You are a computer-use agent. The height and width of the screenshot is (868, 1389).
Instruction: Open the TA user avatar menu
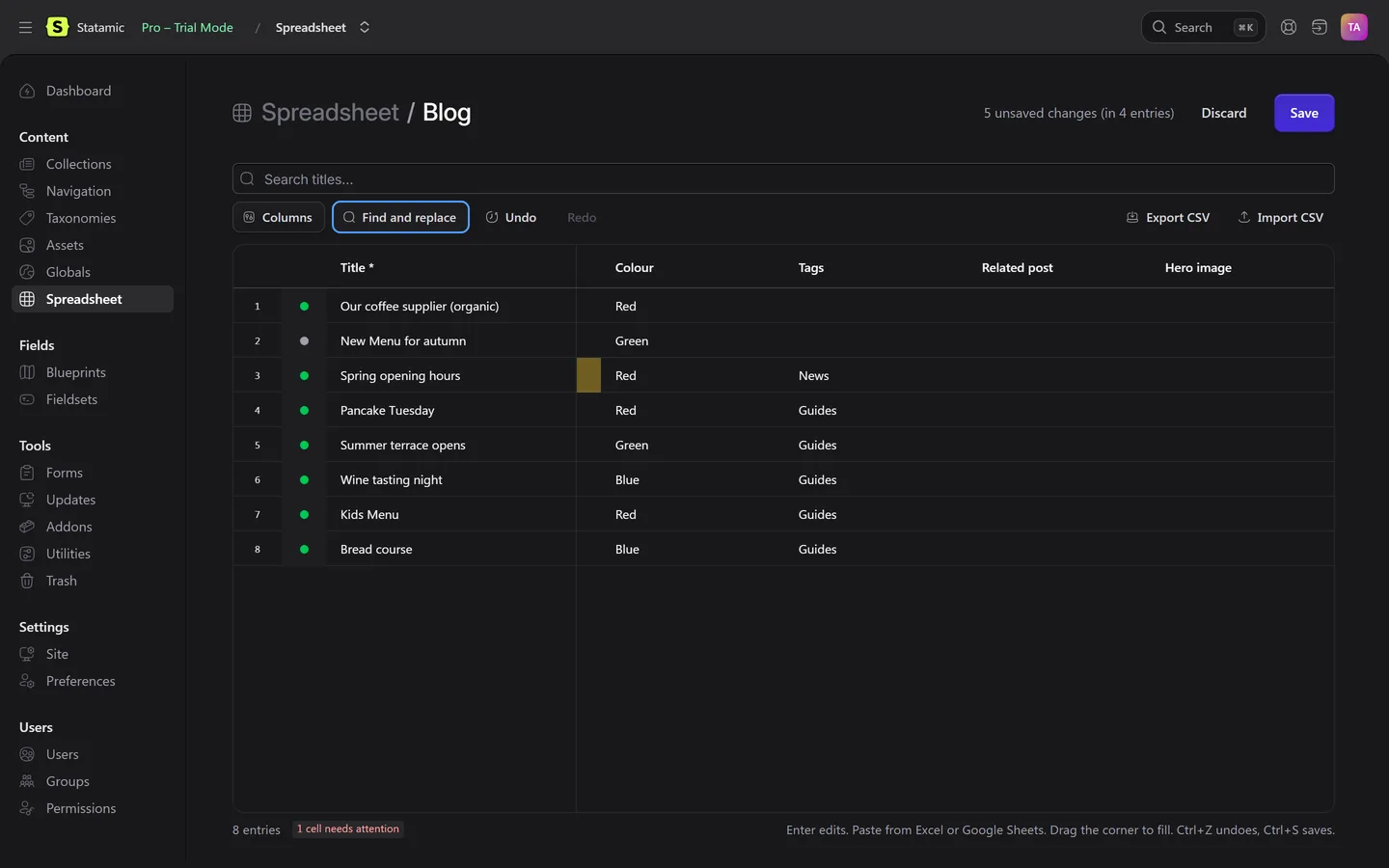(1354, 27)
